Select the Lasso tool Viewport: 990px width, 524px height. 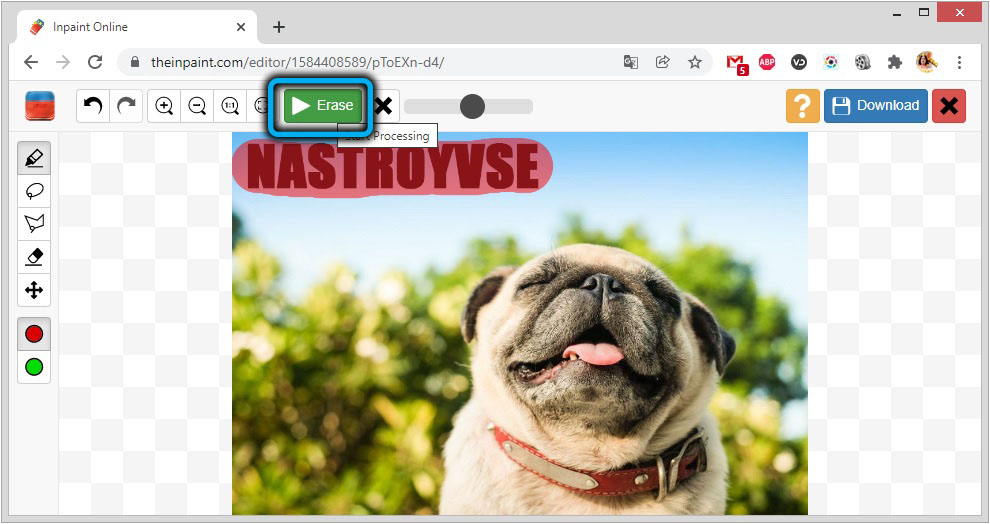(34, 191)
